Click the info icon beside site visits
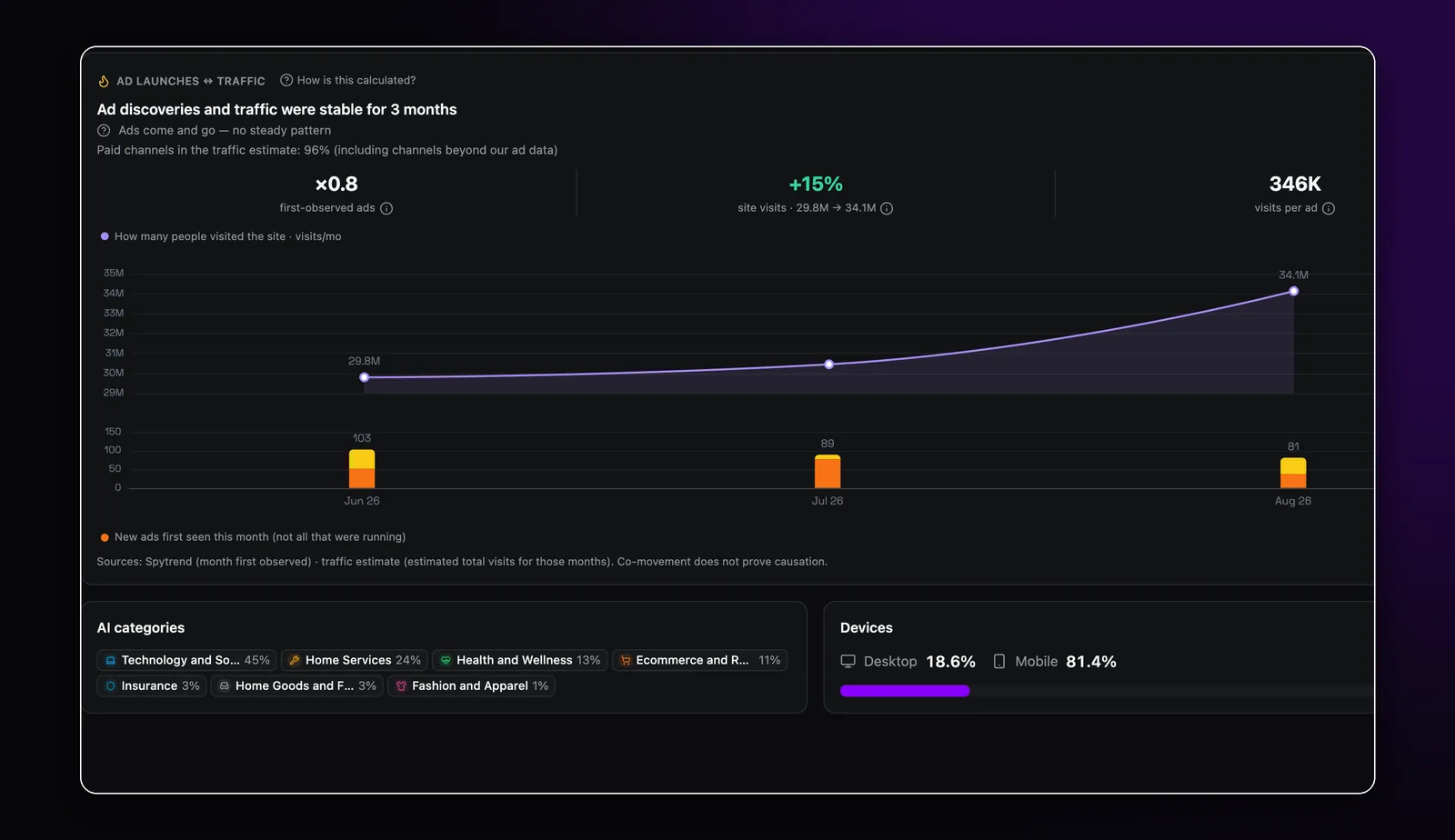The width and height of the screenshot is (1455, 840). coord(887,208)
